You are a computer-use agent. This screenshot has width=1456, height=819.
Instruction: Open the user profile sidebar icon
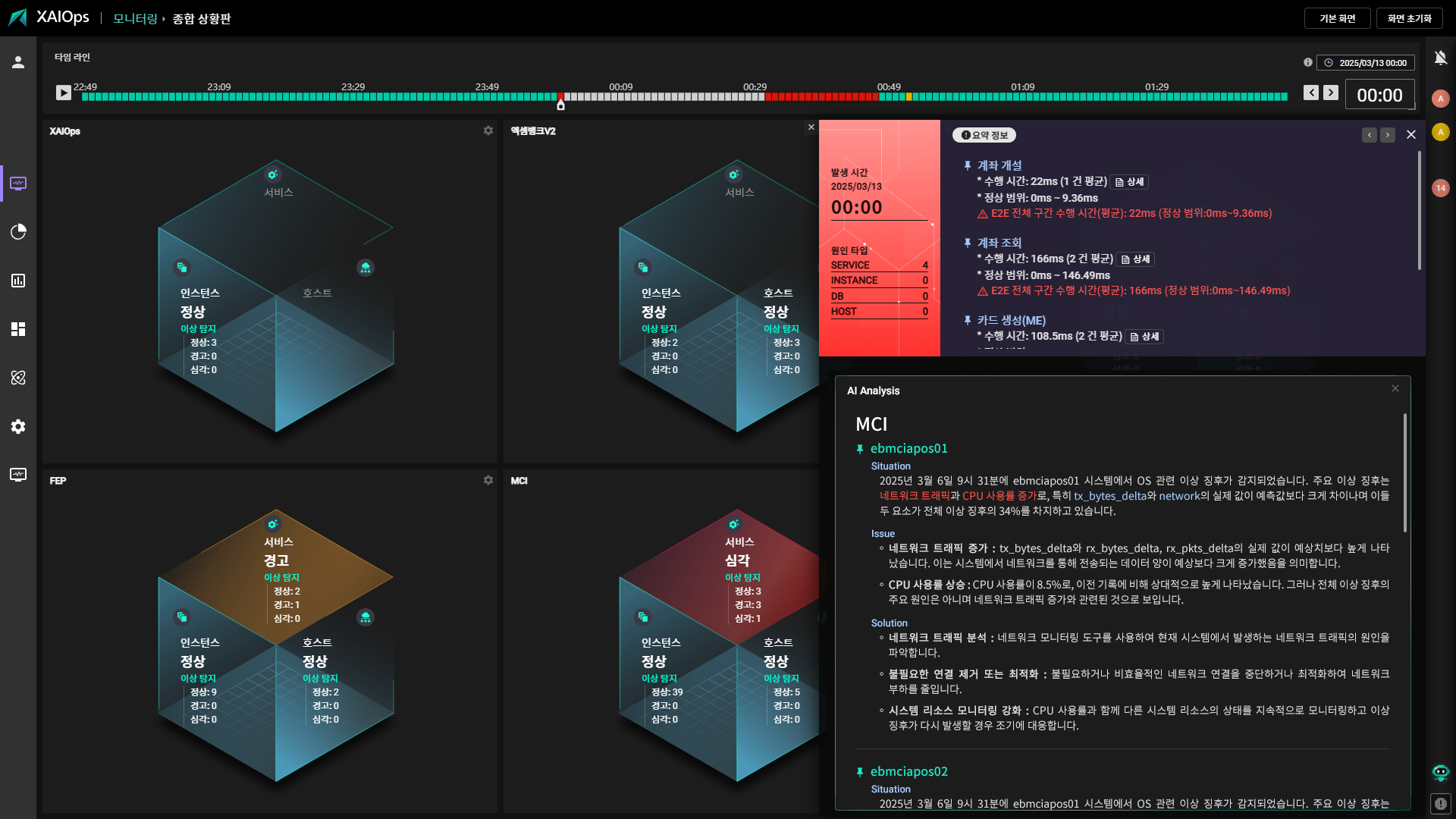(x=18, y=62)
